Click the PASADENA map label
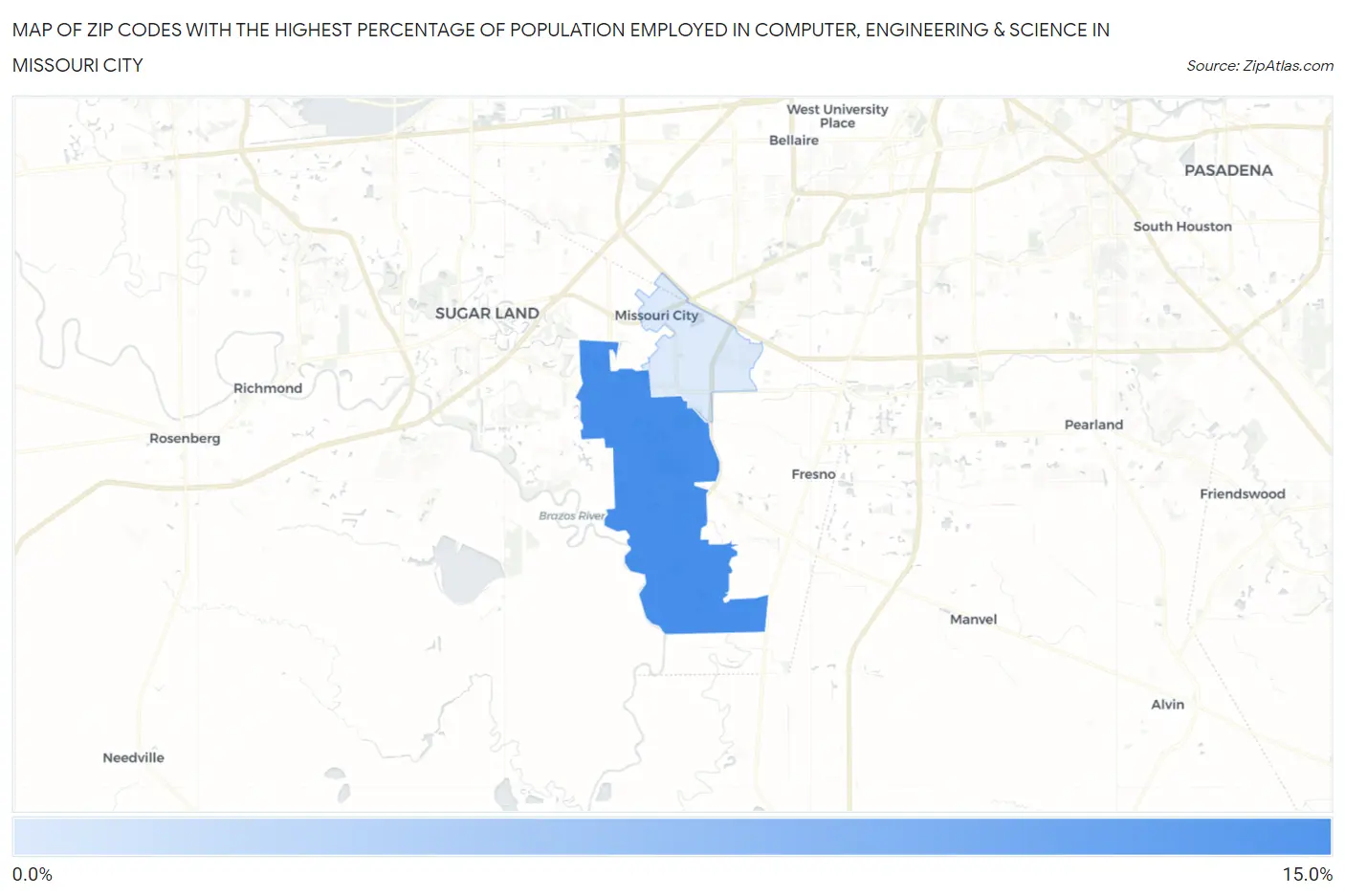Image resolution: width=1345 pixels, height=896 pixels. coord(1228,170)
